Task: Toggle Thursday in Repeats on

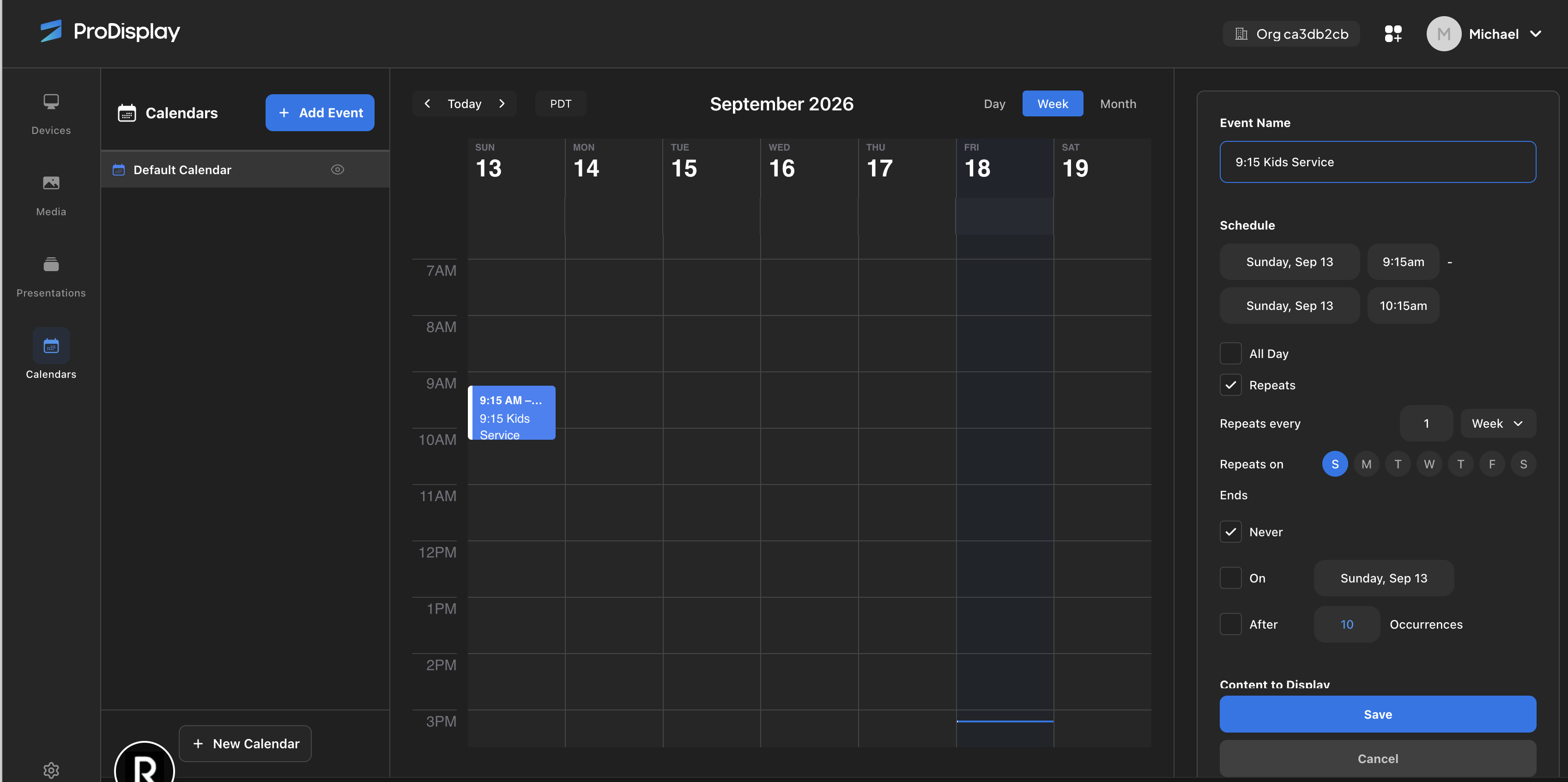Action: click(1460, 464)
